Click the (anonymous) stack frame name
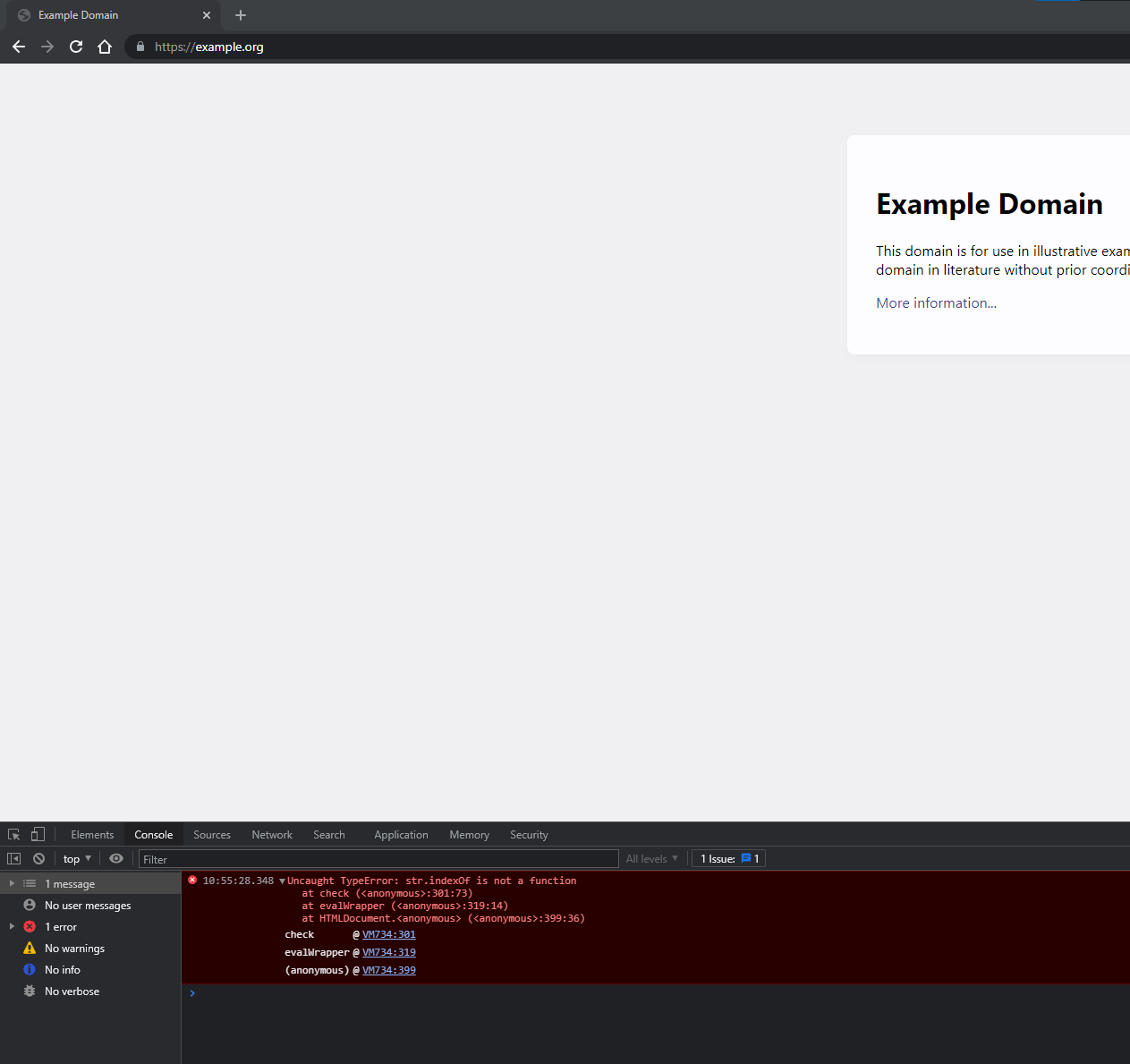Viewport: 1130px width, 1064px height. point(317,970)
